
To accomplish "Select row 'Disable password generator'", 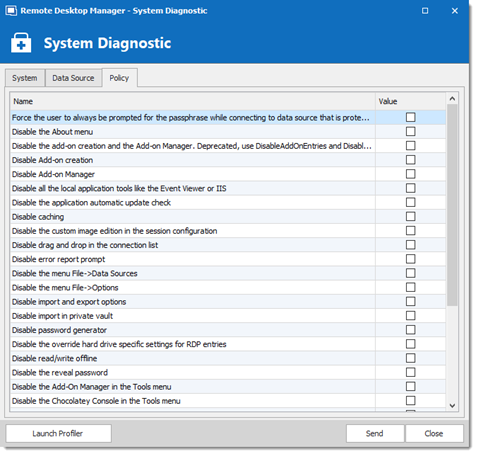I will coord(228,330).
